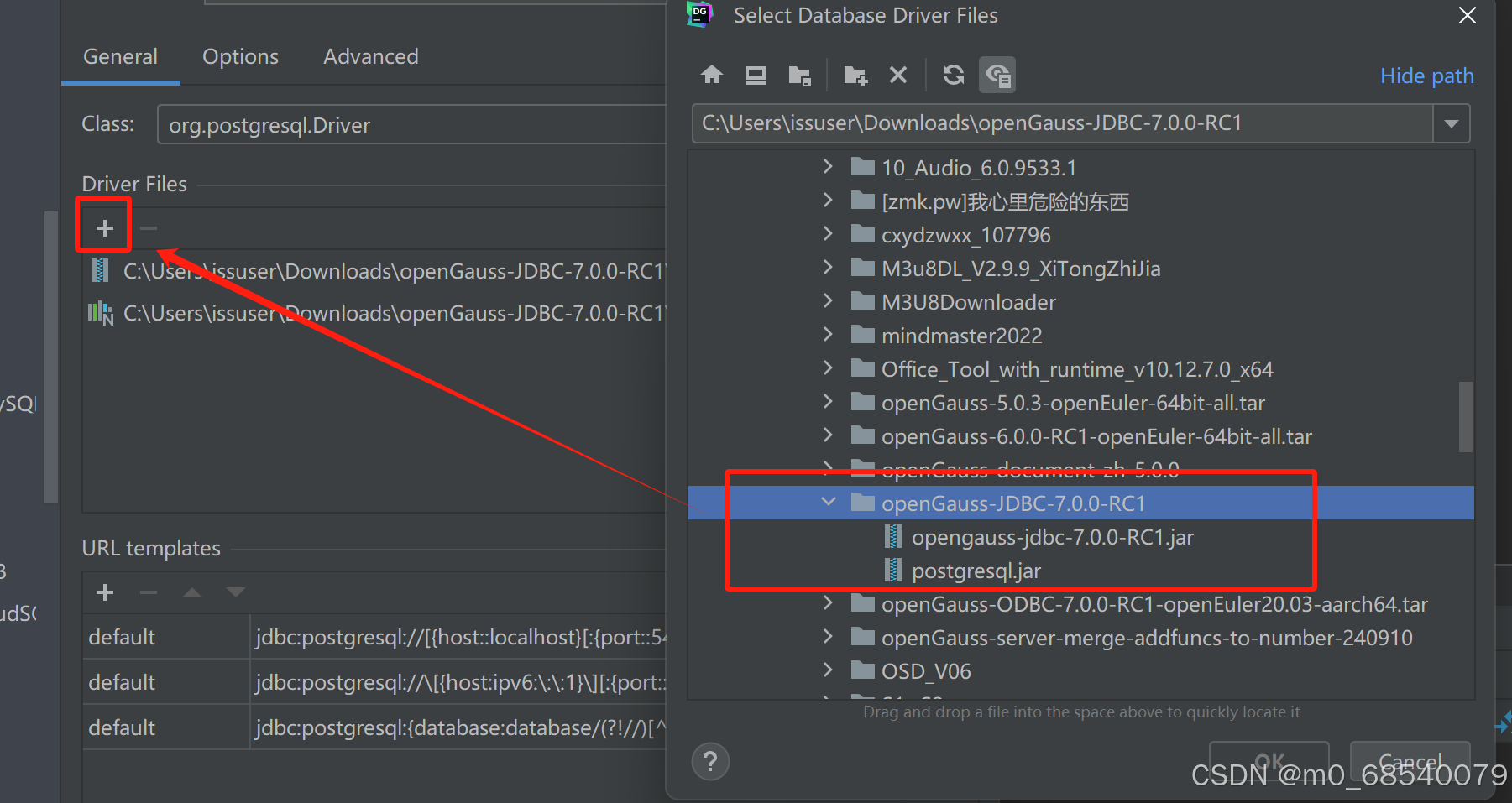Add a new driver file with the plus icon

tap(103, 226)
